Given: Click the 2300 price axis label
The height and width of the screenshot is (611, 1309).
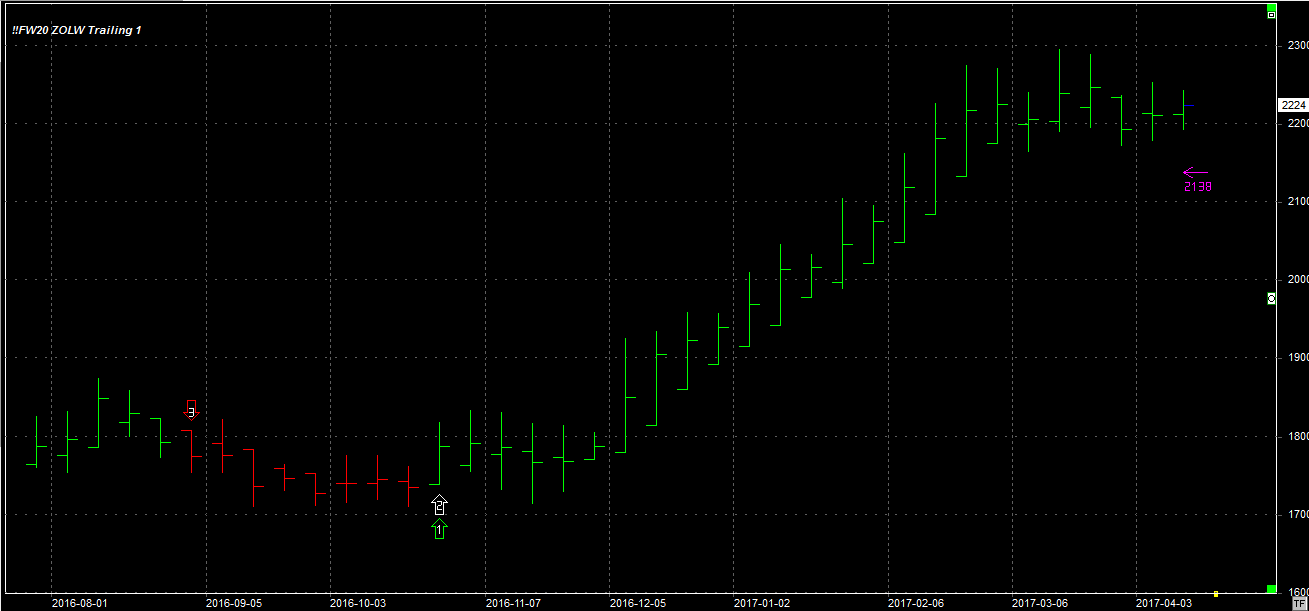Looking at the screenshot, I should click(1297, 46).
